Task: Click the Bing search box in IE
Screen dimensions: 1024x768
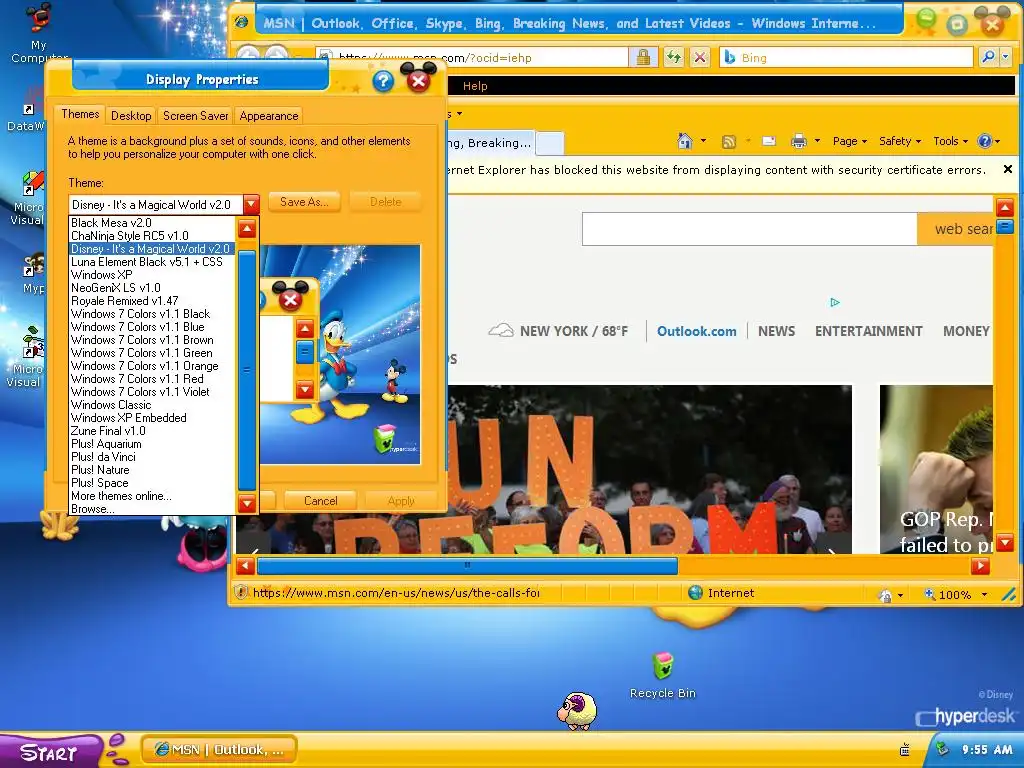Action: coord(846,57)
